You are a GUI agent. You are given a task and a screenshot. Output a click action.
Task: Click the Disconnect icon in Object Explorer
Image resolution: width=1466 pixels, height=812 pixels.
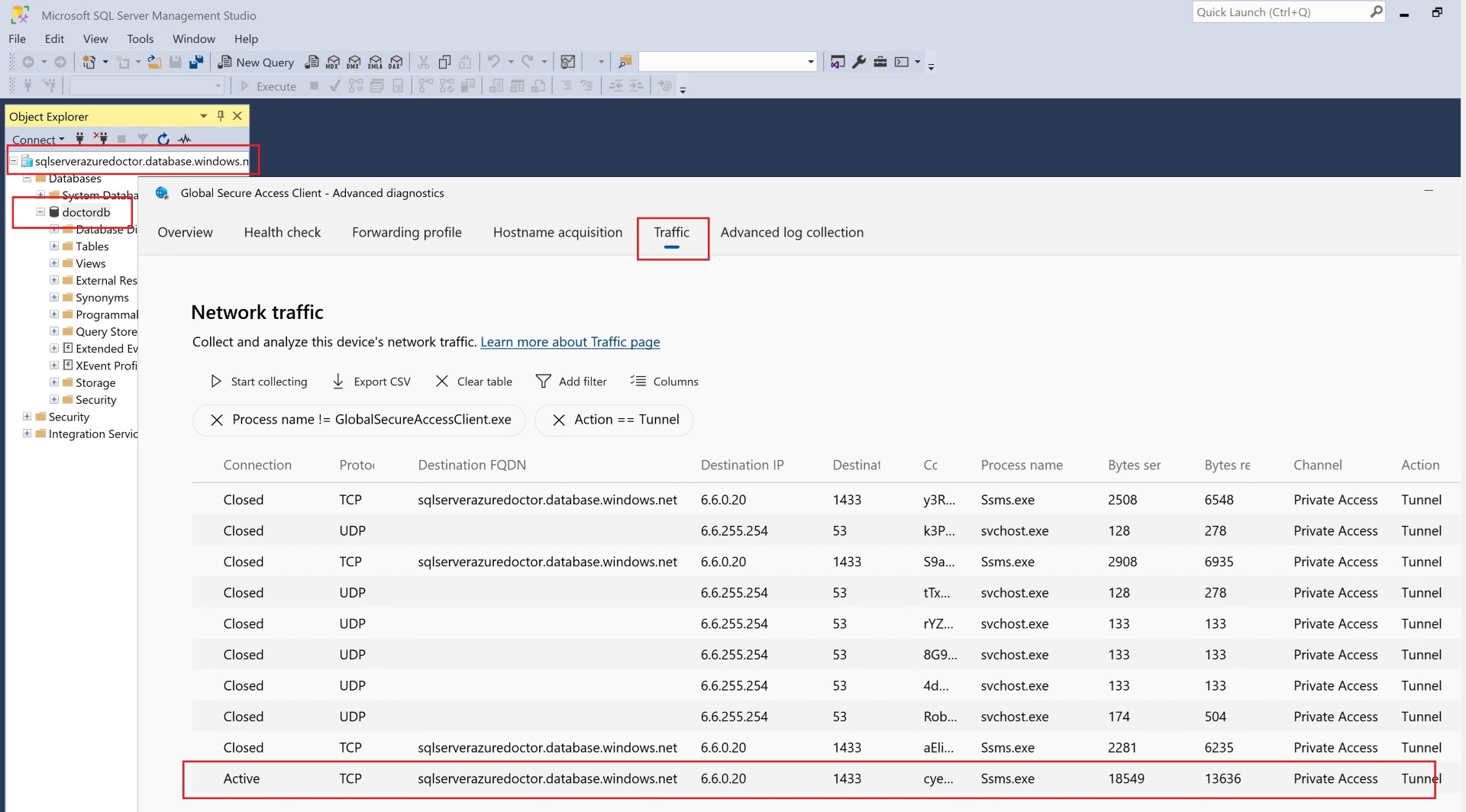pos(101,139)
